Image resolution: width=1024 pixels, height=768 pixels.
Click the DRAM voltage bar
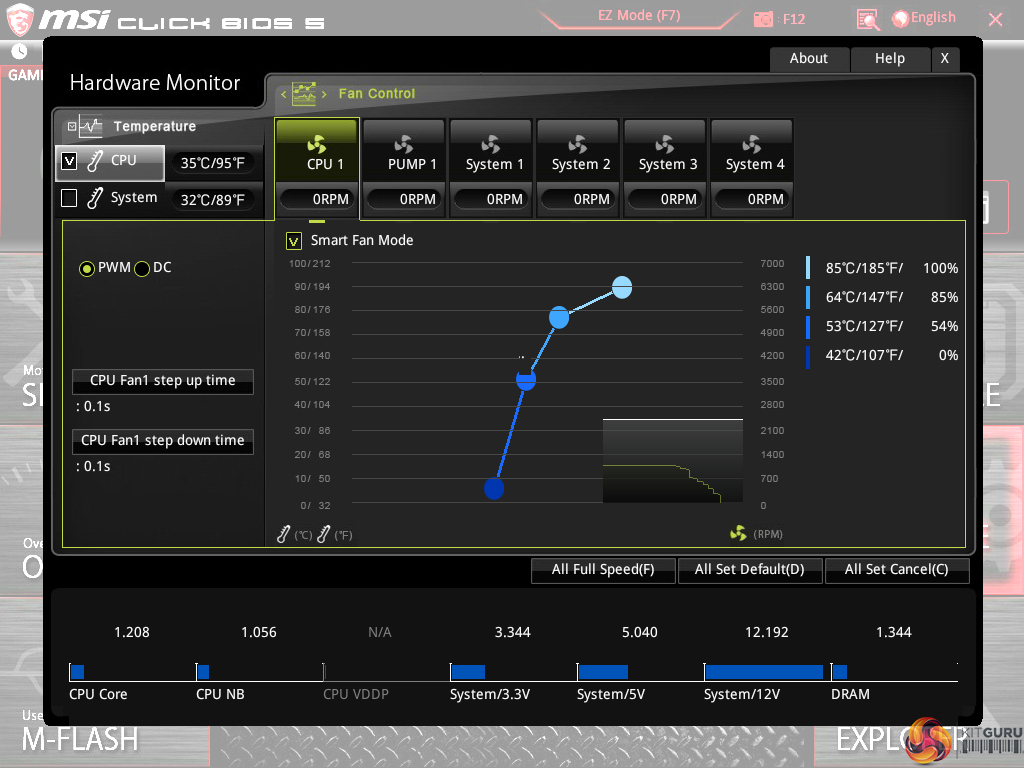click(x=840, y=672)
